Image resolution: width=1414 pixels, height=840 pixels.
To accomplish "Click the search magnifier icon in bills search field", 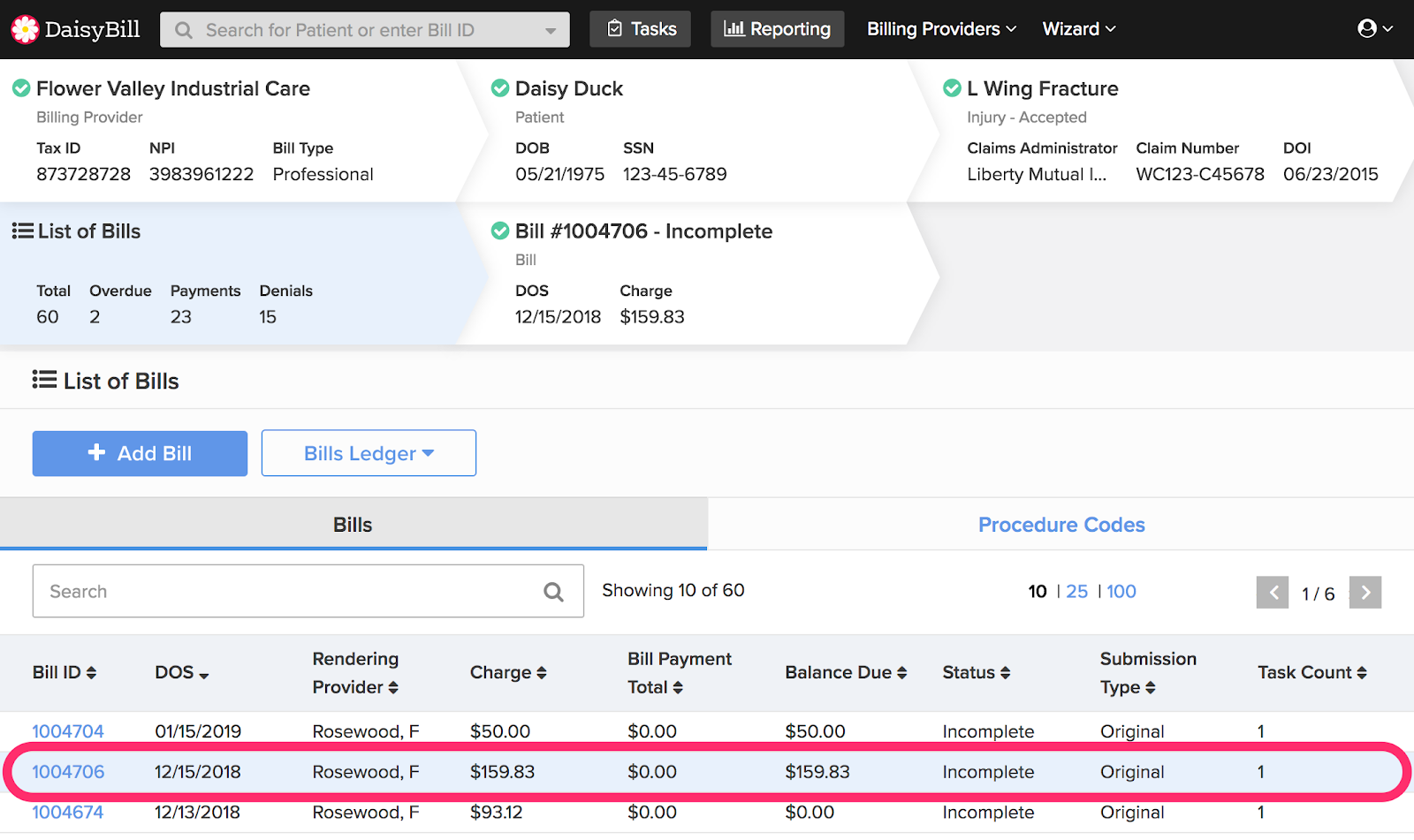I will click(x=554, y=592).
